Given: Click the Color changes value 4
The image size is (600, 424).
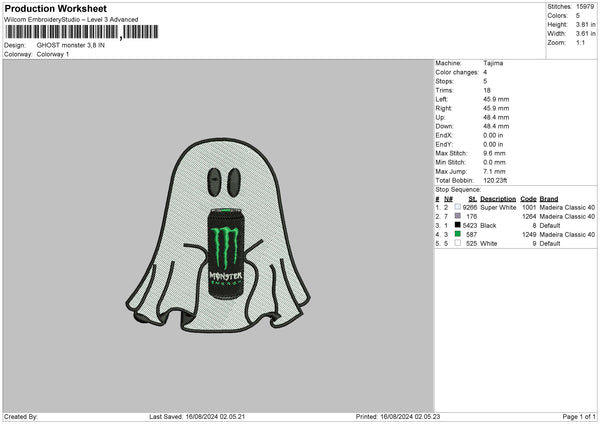Looking at the screenshot, I should pyautogui.click(x=485, y=72).
